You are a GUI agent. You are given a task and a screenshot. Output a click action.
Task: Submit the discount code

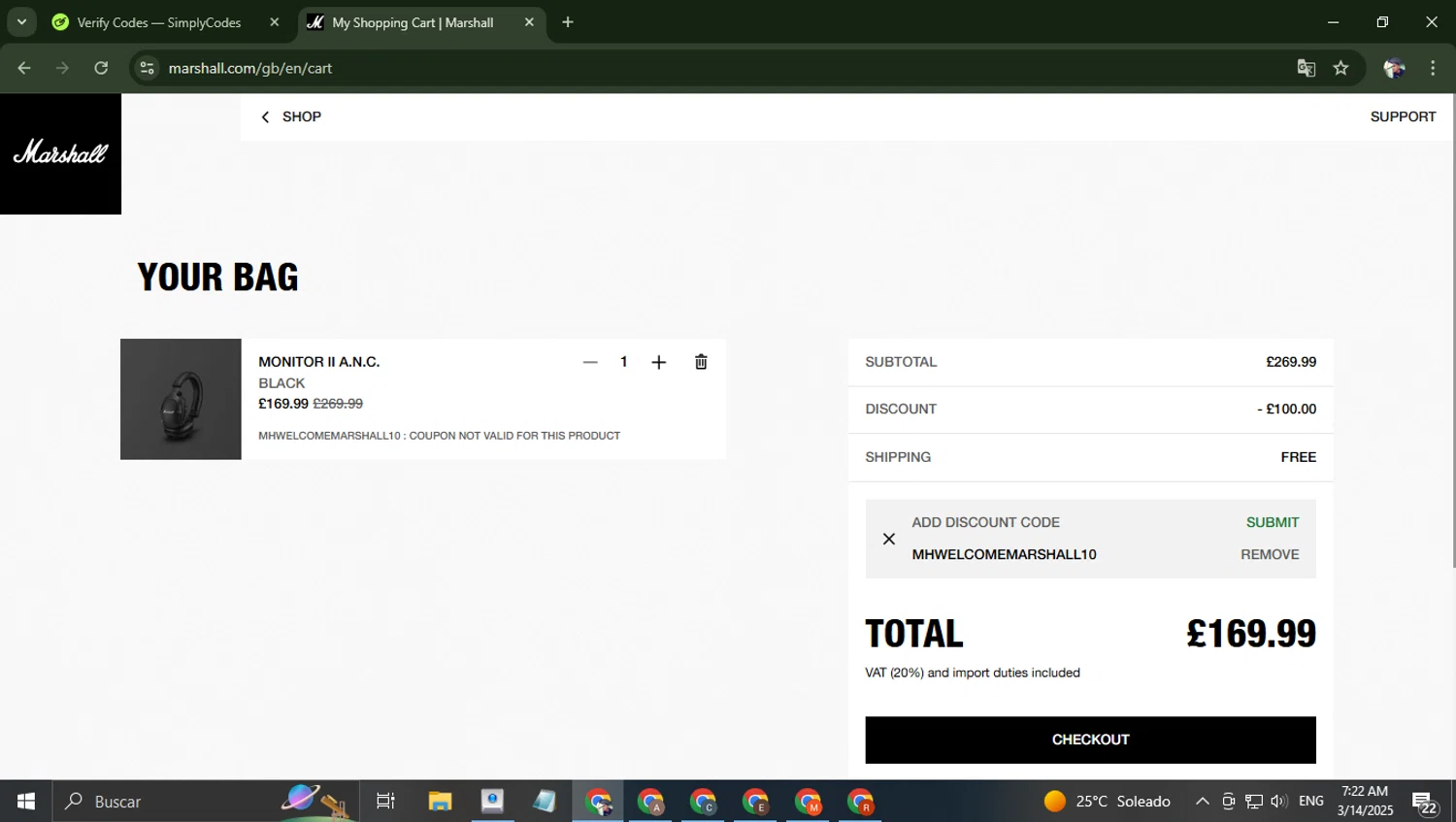pyautogui.click(x=1273, y=522)
